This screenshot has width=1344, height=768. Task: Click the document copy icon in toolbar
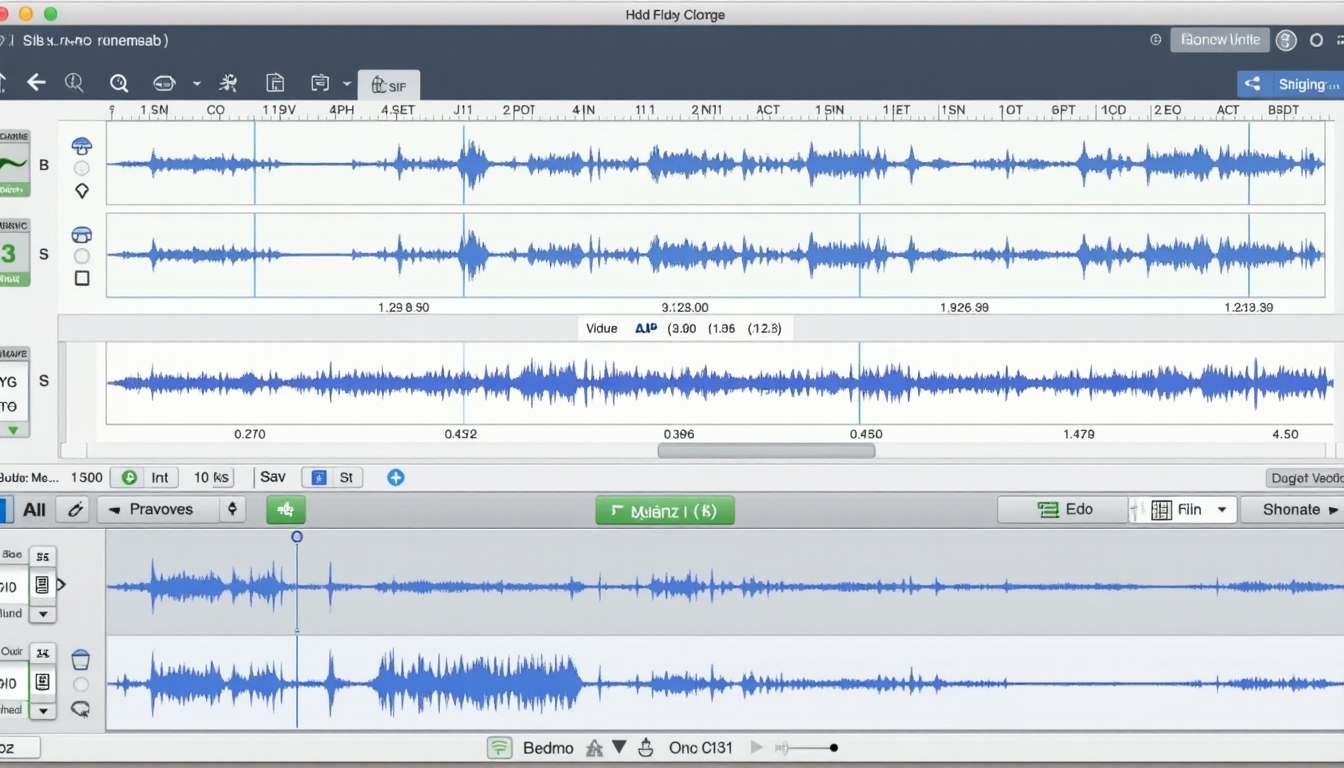tap(275, 83)
